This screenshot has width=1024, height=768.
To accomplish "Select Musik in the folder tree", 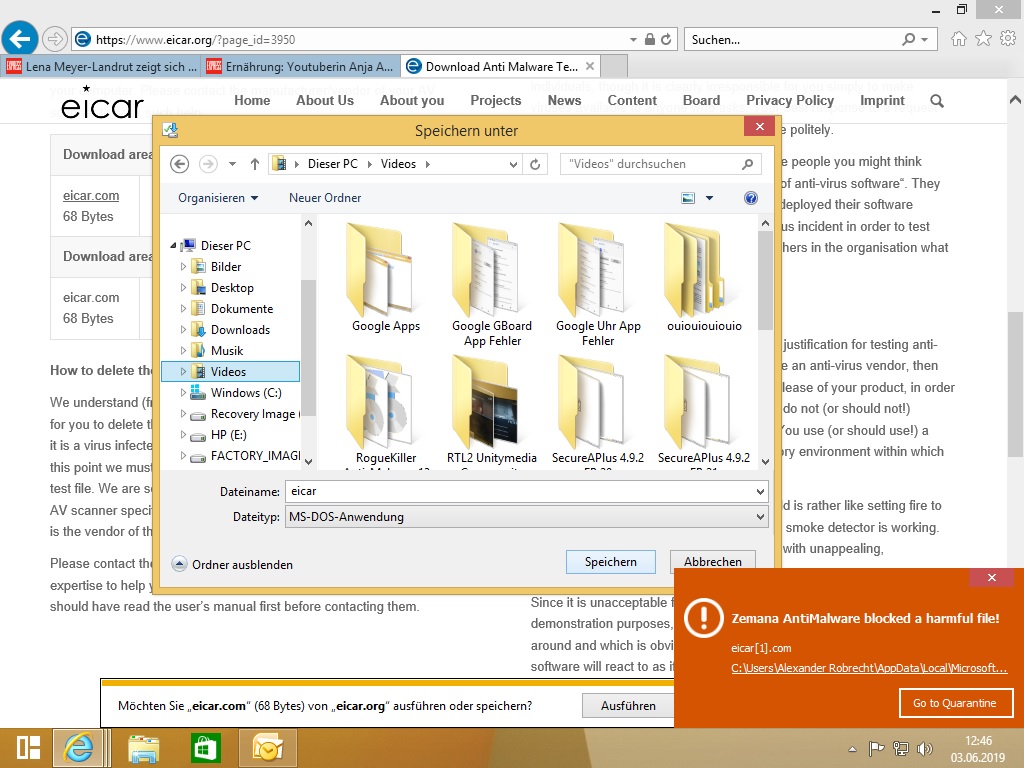I will tap(227, 351).
